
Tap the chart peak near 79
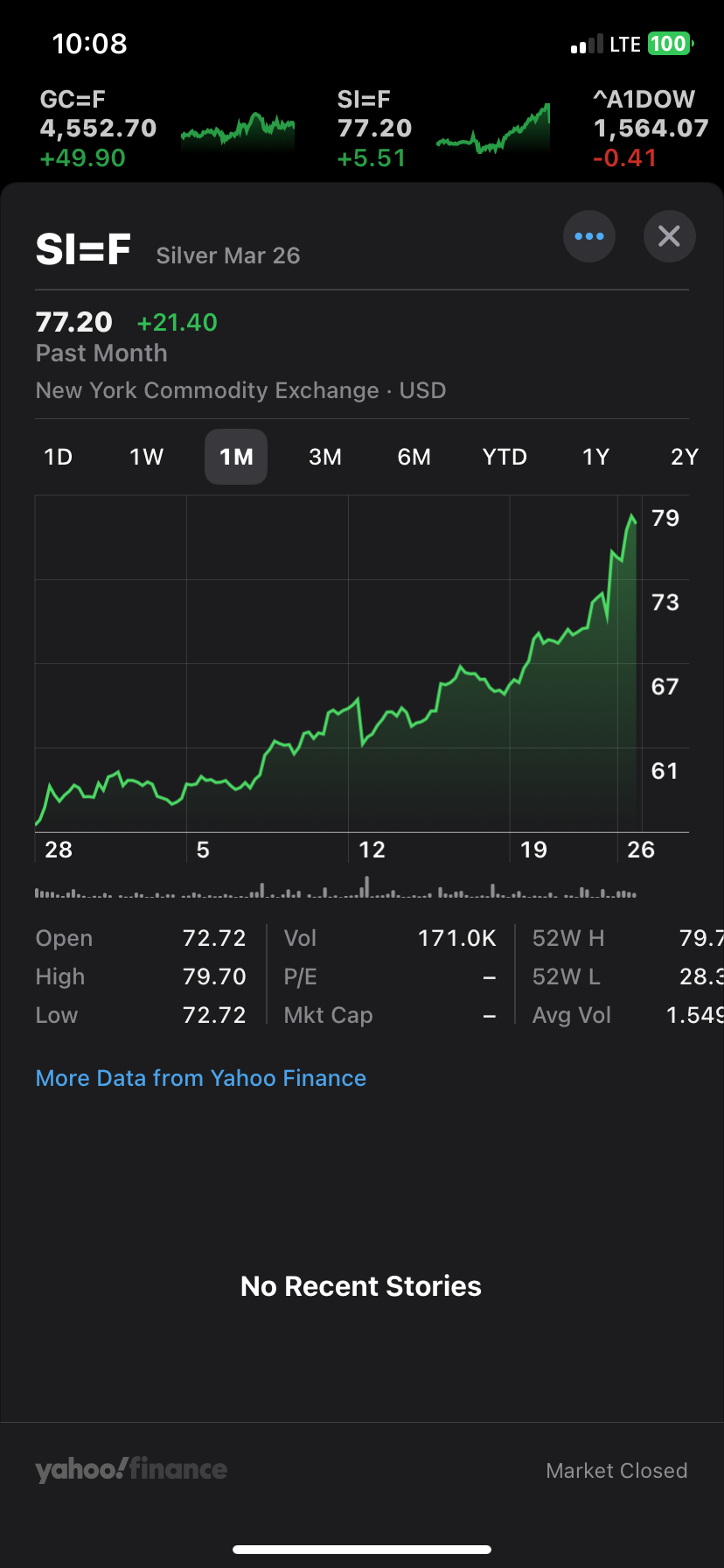click(x=631, y=517)
